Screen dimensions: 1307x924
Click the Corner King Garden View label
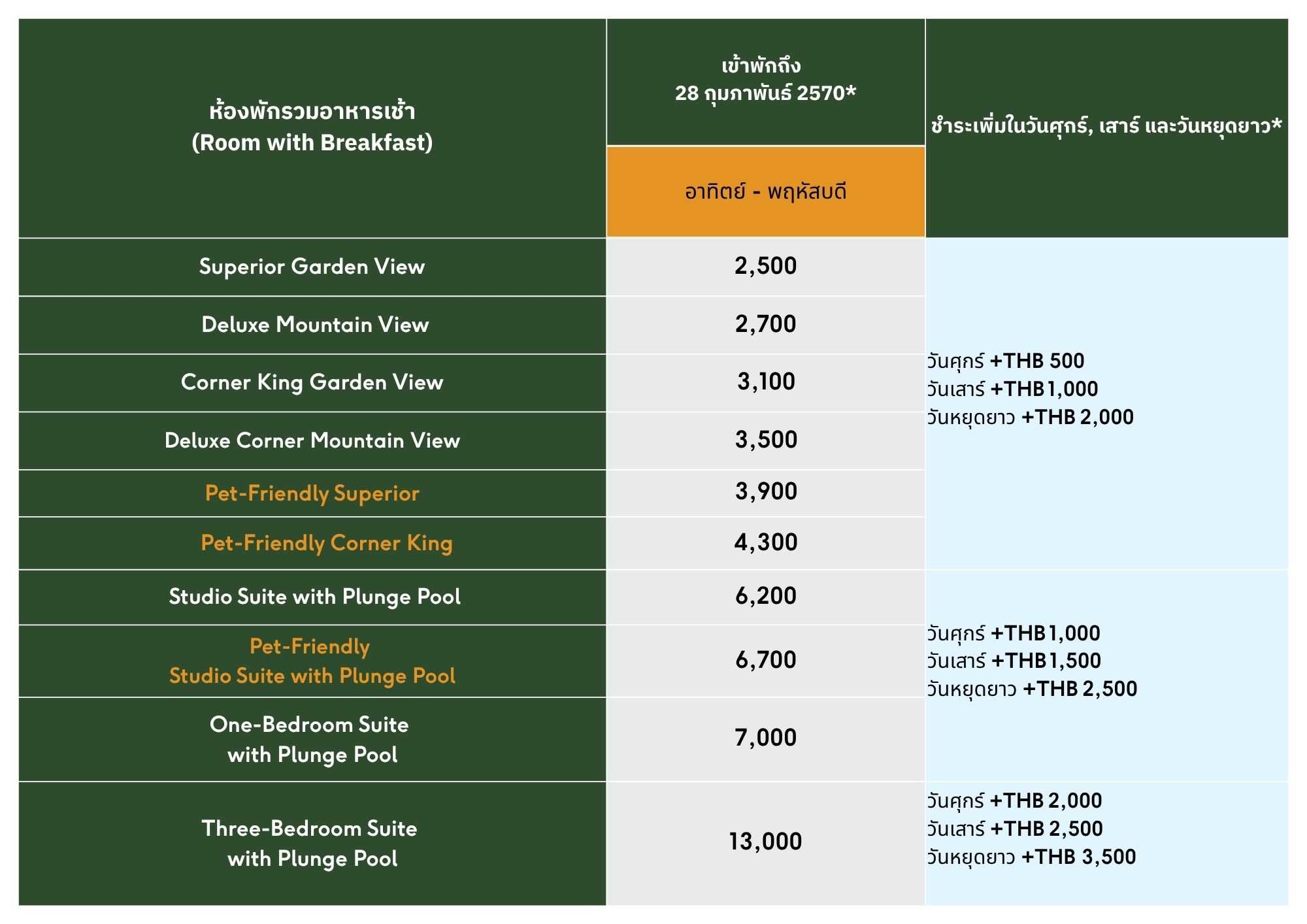(x=312, y=383)
